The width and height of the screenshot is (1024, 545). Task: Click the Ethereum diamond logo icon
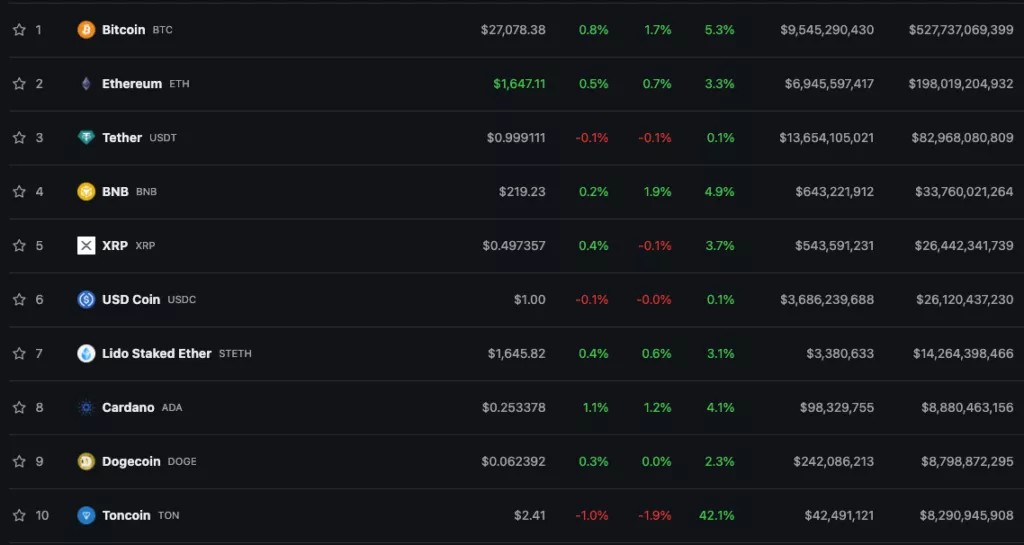point(86,84)
